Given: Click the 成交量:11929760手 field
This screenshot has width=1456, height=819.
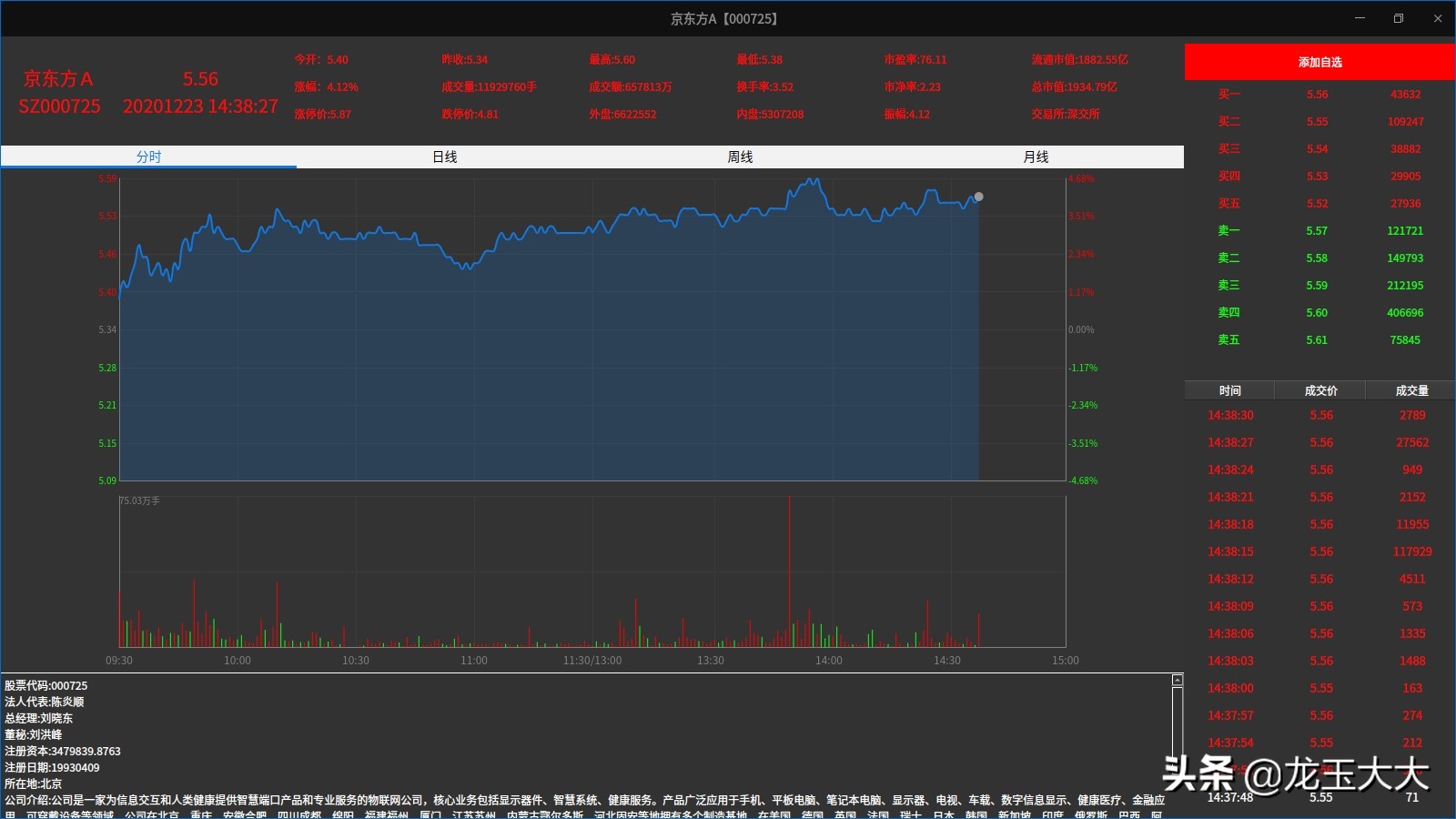Looking at the screenshot, I should [x=489, y=86].
